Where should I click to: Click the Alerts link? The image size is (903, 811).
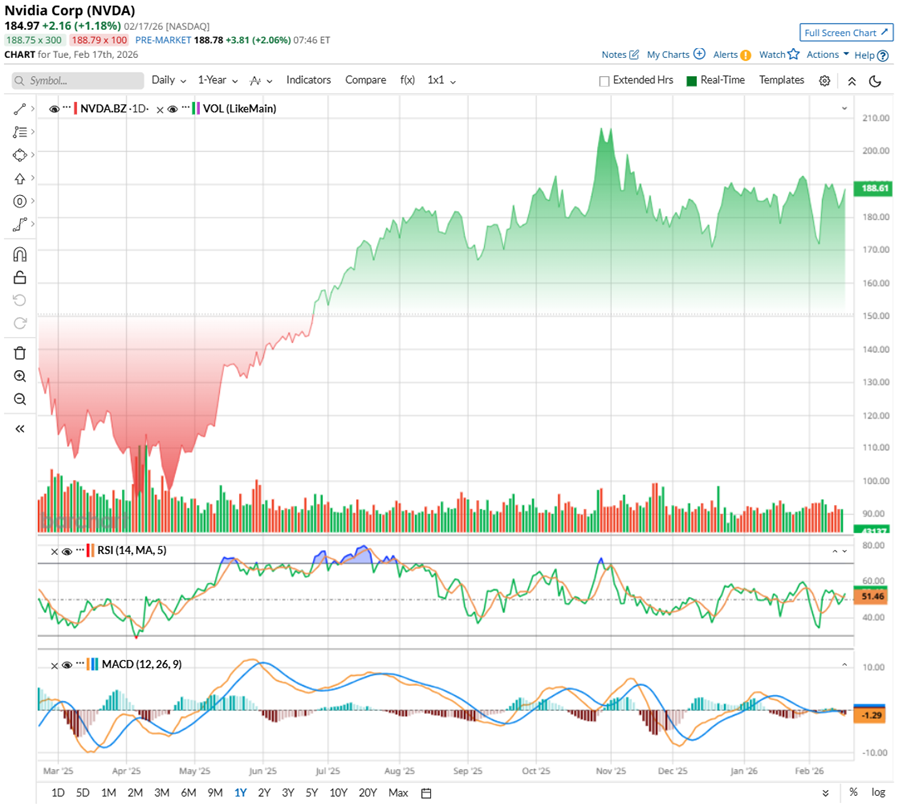[731, 55]
